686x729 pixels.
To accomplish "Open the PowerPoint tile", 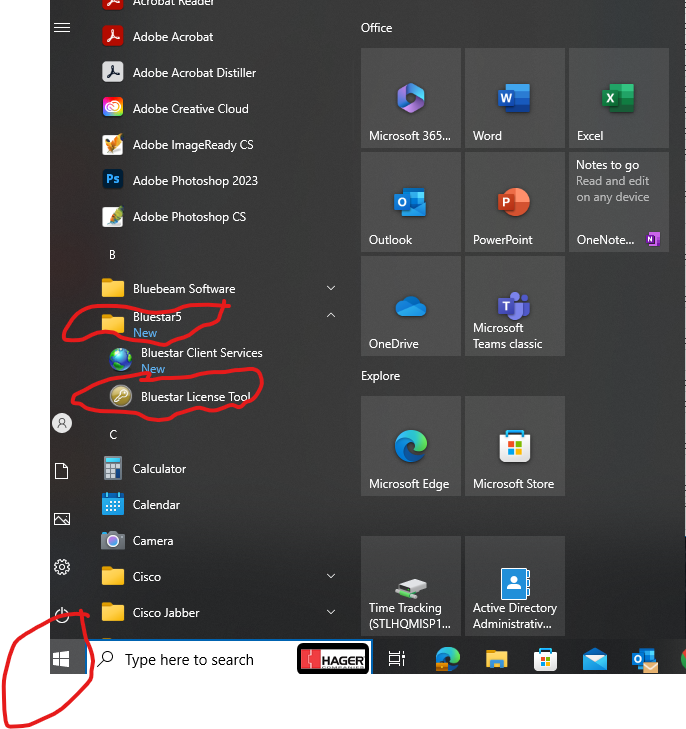I will (x=515, y=202).
